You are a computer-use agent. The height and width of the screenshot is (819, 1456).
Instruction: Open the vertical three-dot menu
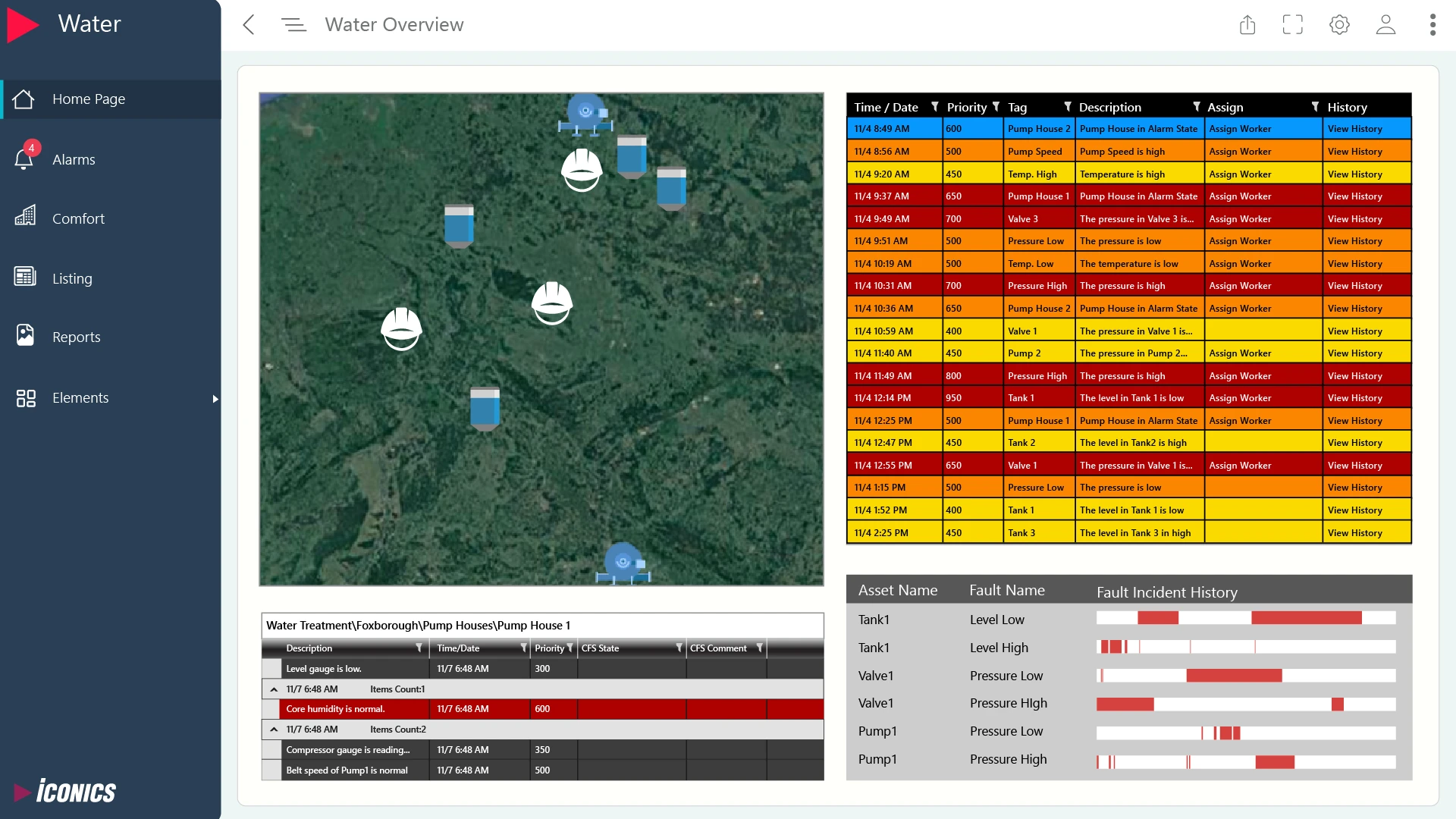point(1432,25)
